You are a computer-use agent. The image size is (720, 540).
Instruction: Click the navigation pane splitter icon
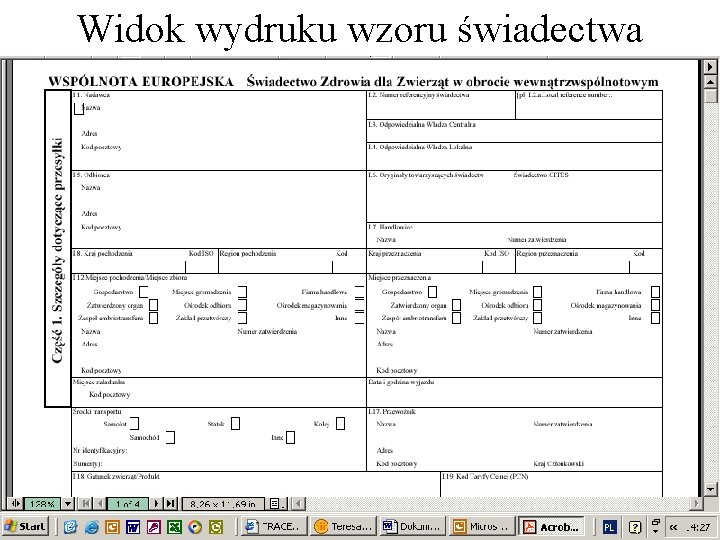pos(15,504)
